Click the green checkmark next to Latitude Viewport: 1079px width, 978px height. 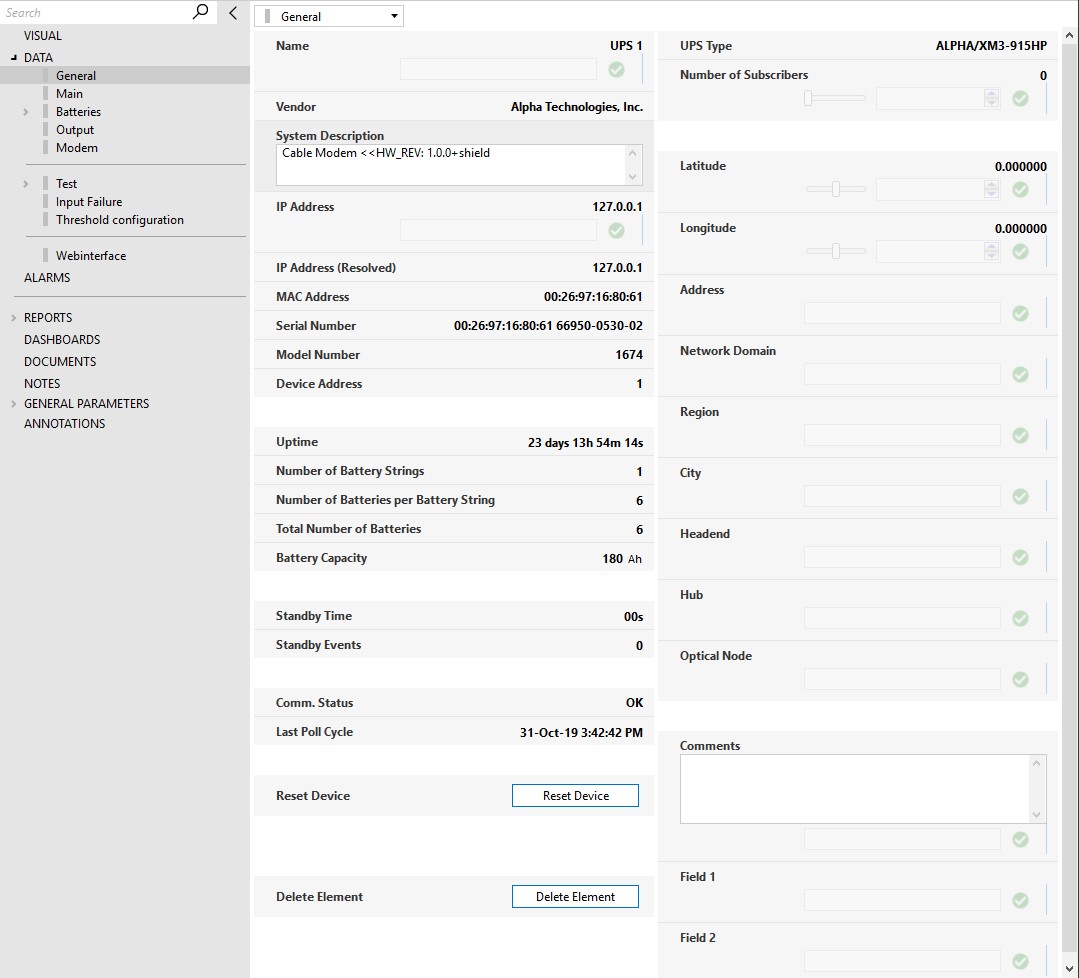(x=1021, y=189)
